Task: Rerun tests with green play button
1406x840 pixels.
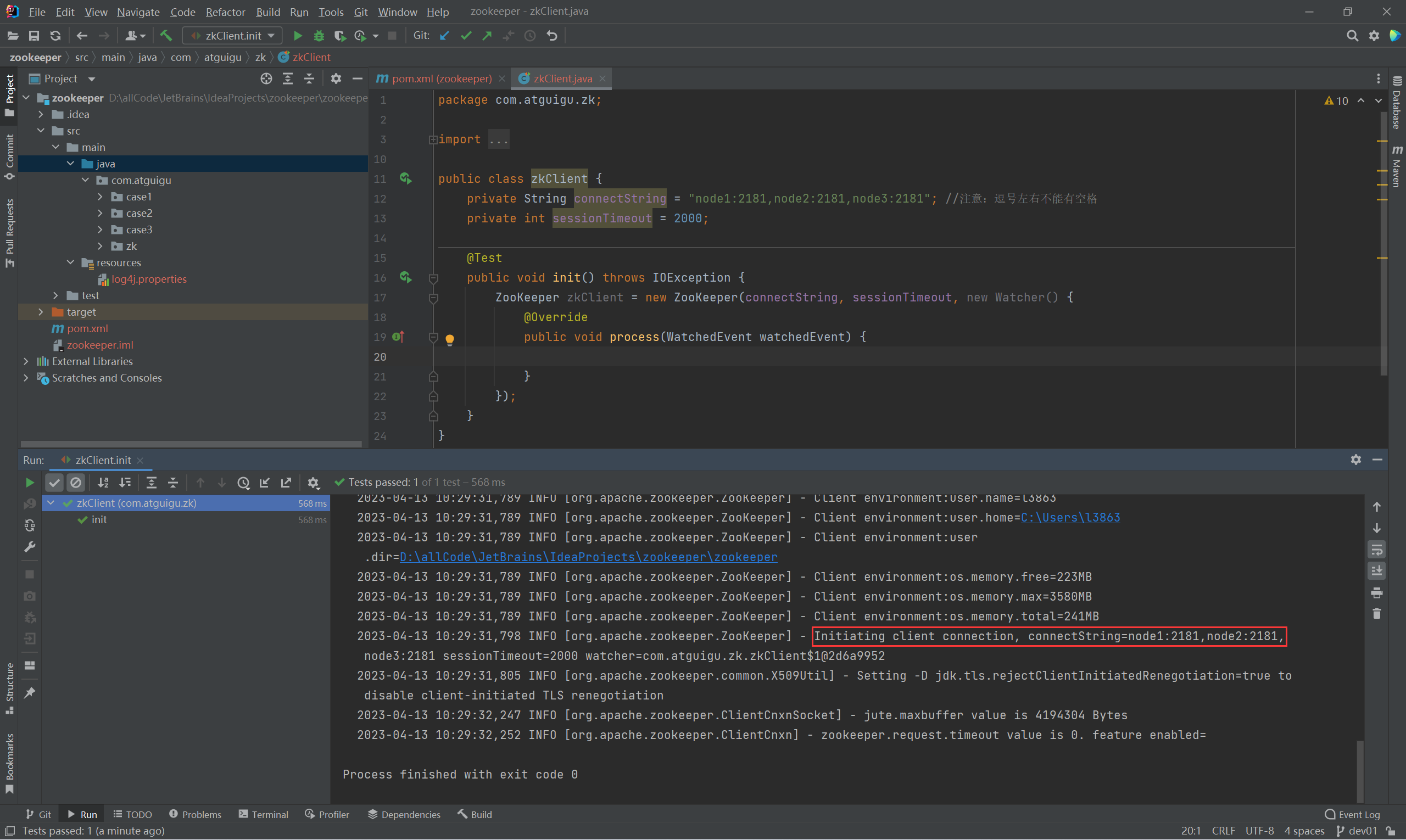Action: click(30, 482)
